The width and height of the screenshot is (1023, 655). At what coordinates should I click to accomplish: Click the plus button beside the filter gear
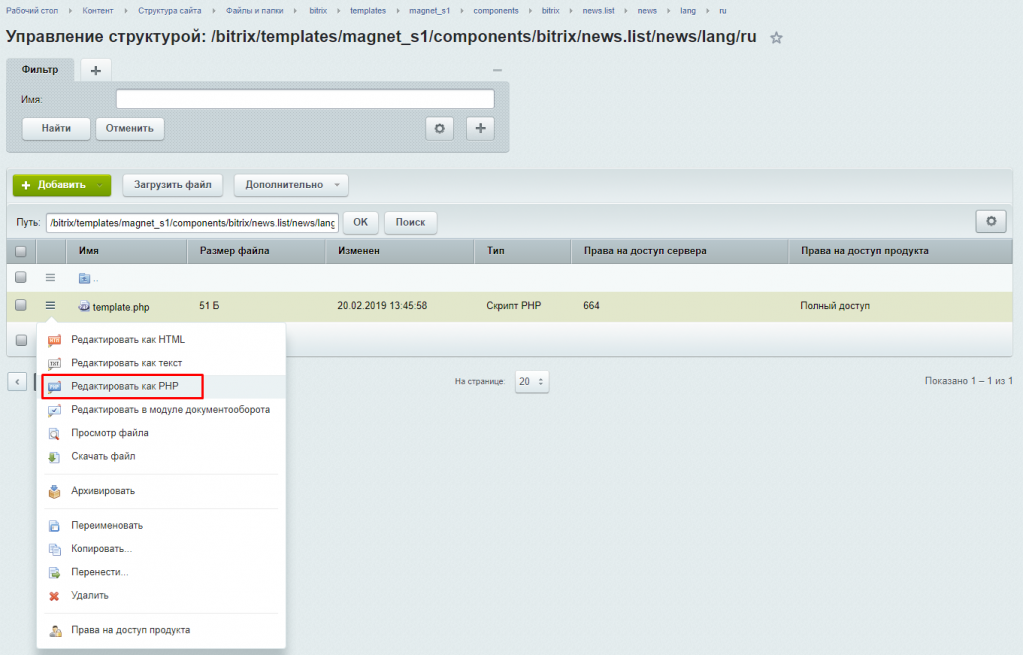[x=480, y=129]
